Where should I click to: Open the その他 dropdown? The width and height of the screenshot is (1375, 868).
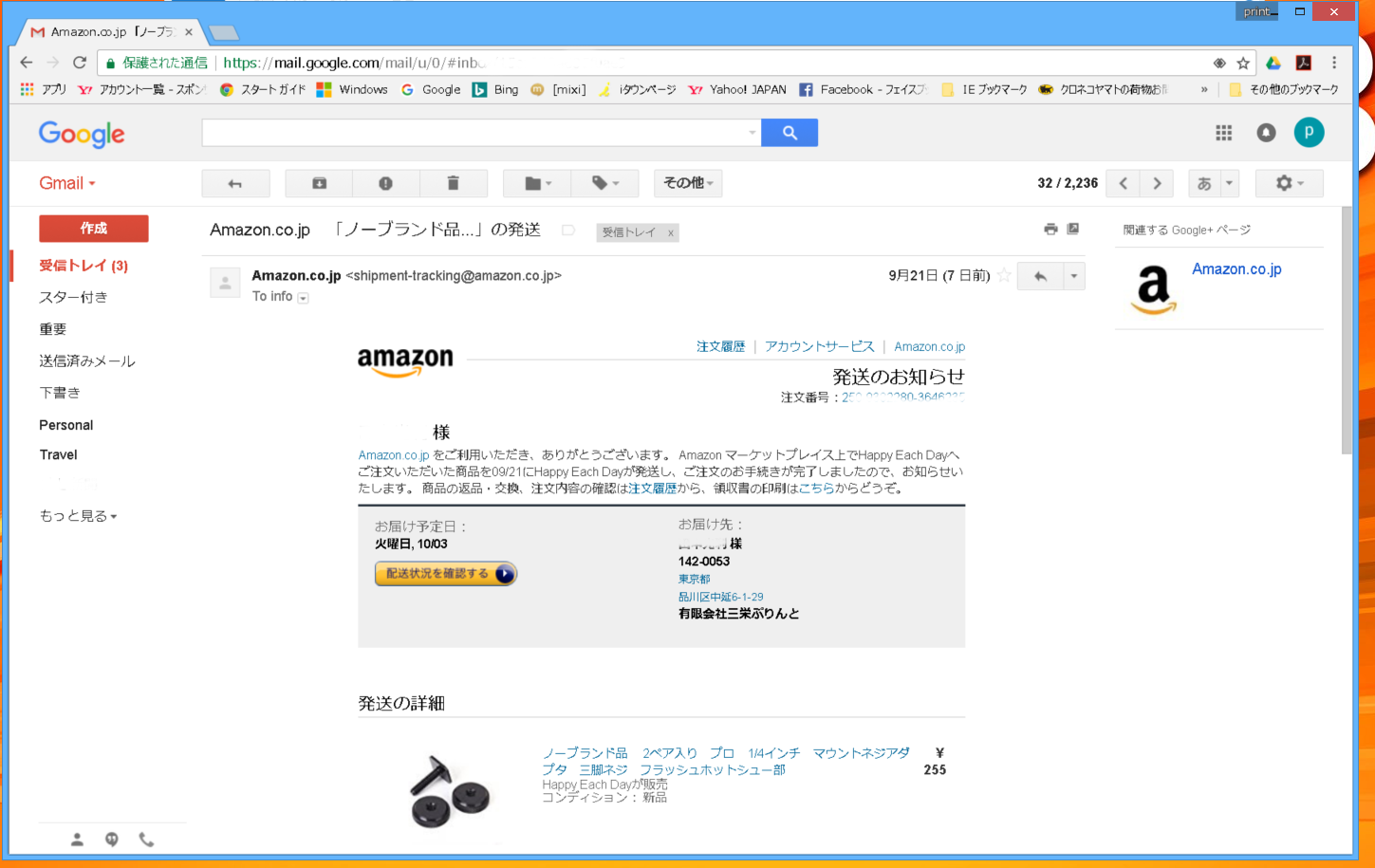688,183
